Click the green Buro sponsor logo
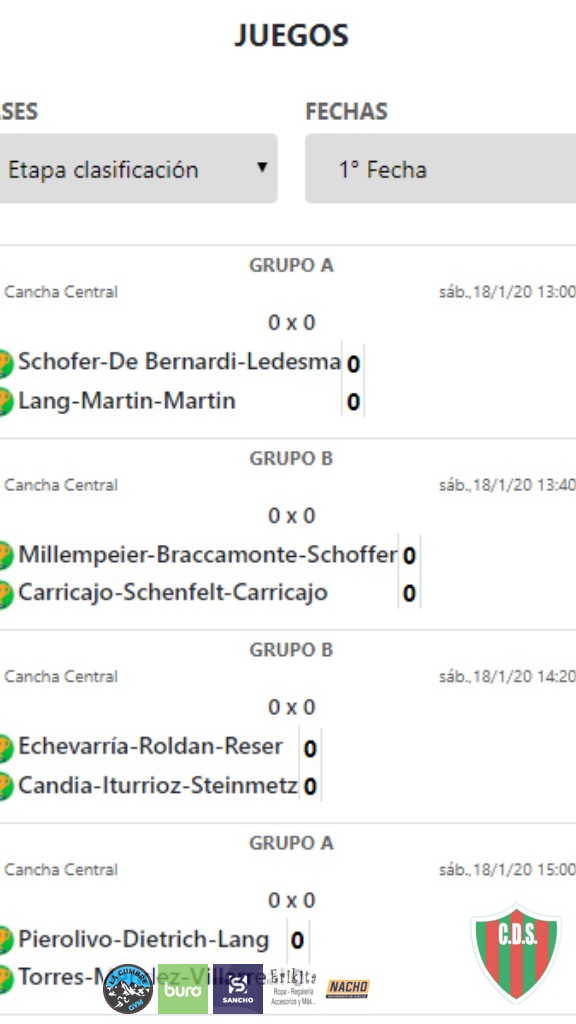The width and height of the screenshot is (576, 1024). coord(183,989)
